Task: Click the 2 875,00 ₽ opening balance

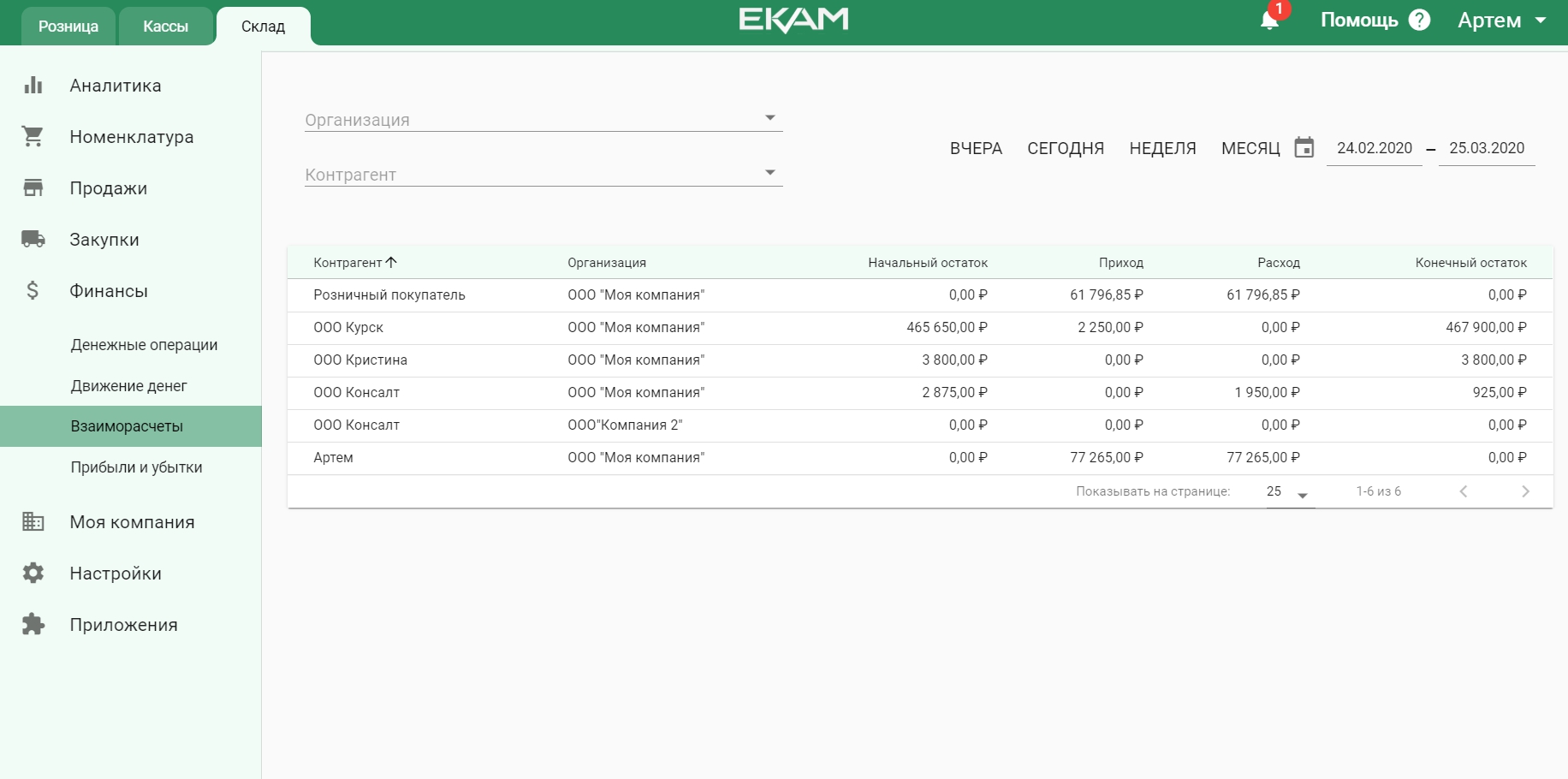Action: 954,392
